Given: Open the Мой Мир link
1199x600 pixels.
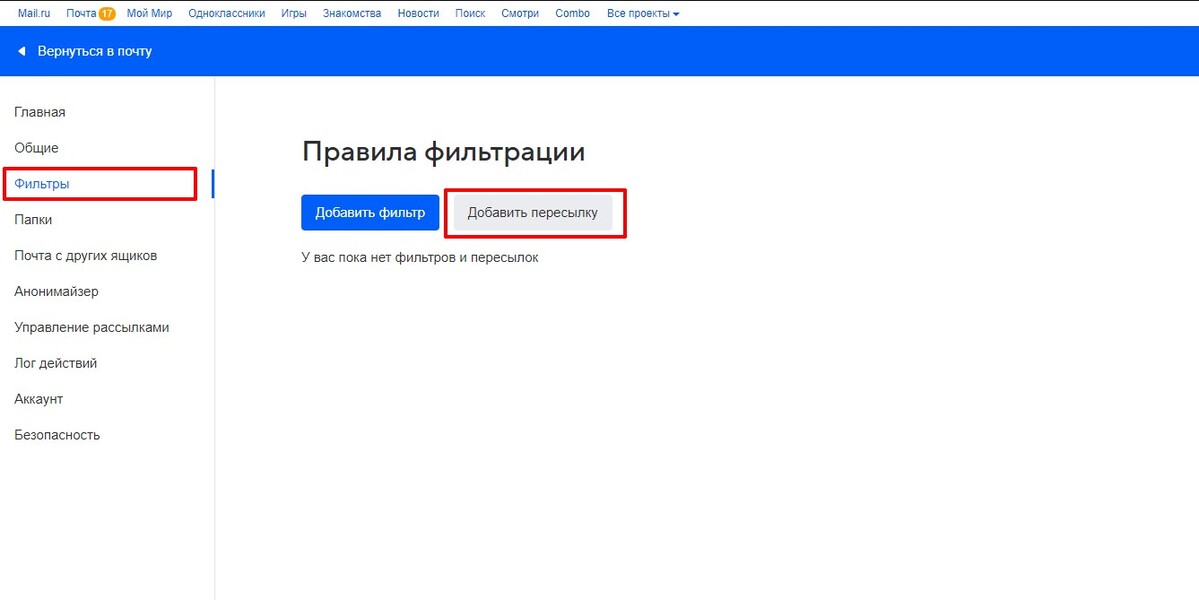Looking at the screenshot, I should (150, 14).
